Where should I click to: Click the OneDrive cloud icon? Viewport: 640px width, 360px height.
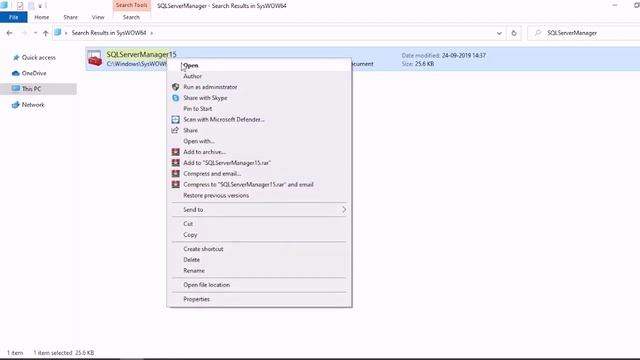(16, 73)
